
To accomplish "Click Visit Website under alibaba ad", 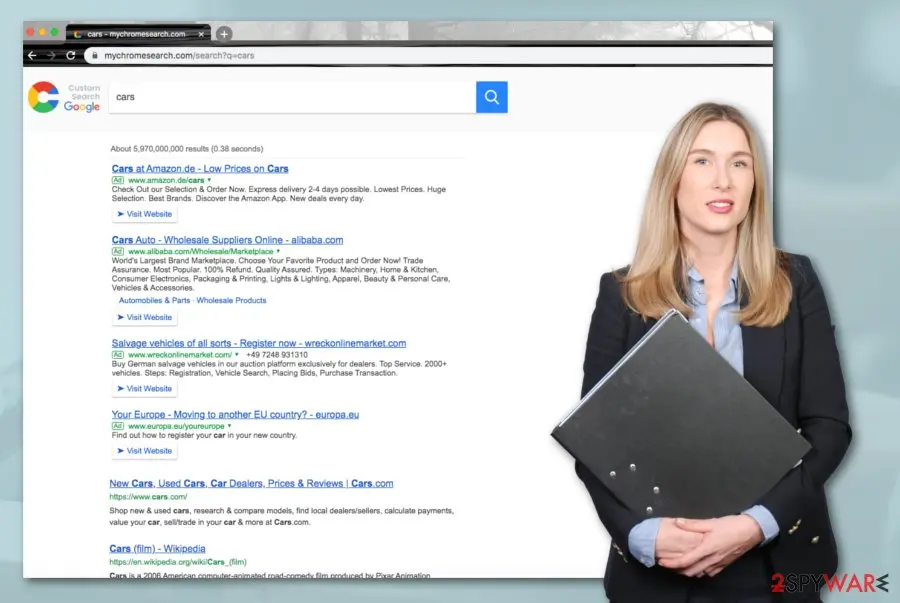I will pos(145,317).
